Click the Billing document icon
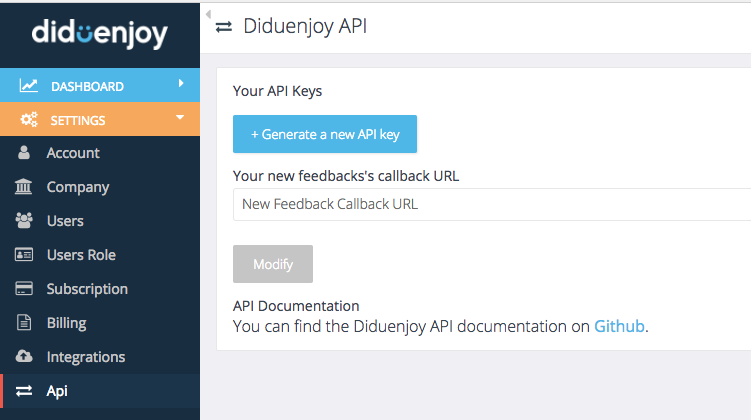 pos(24,322)
